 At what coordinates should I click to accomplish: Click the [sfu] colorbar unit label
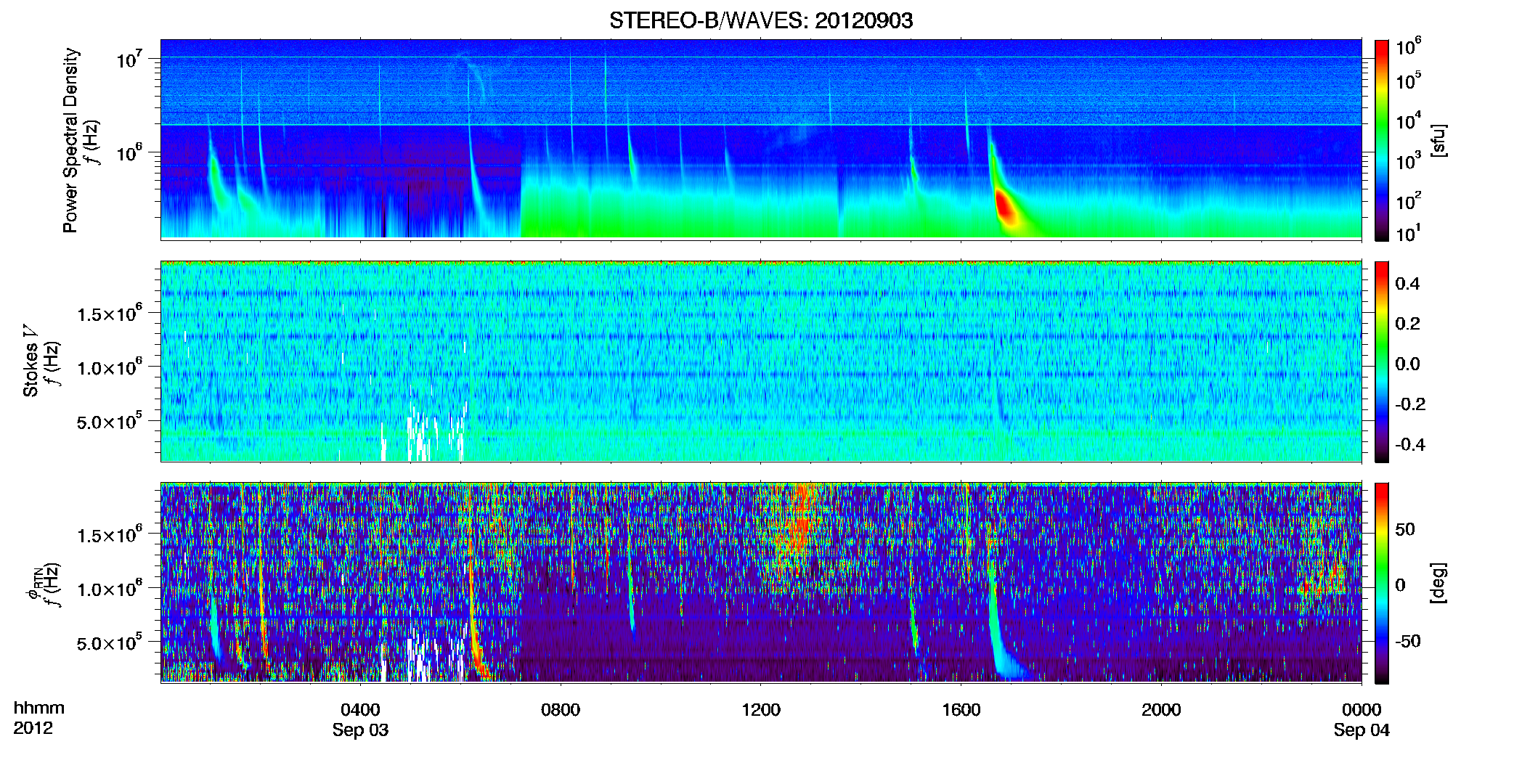1438,141
